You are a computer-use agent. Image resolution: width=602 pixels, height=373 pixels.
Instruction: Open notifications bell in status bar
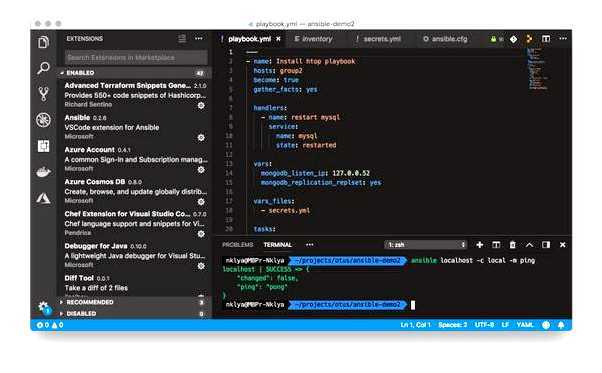click(561, 325)
